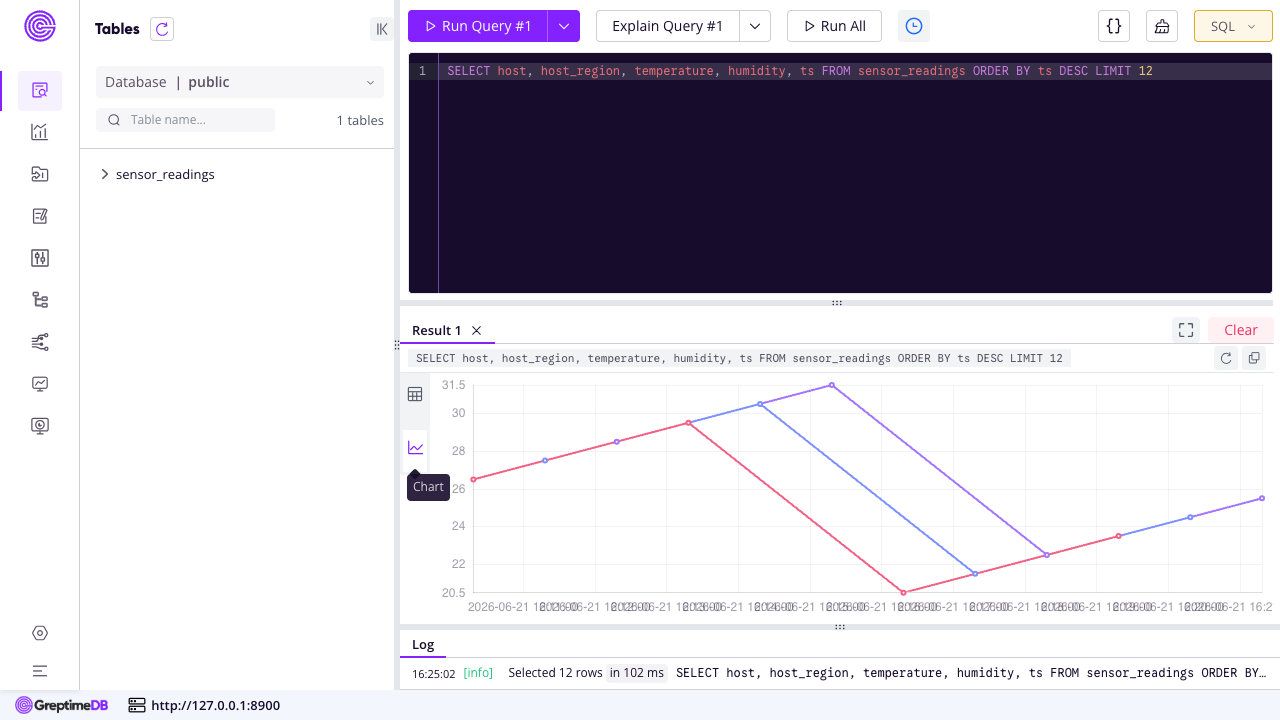Switch result to table view
The image size is (1280, 720).
point(415,394)
